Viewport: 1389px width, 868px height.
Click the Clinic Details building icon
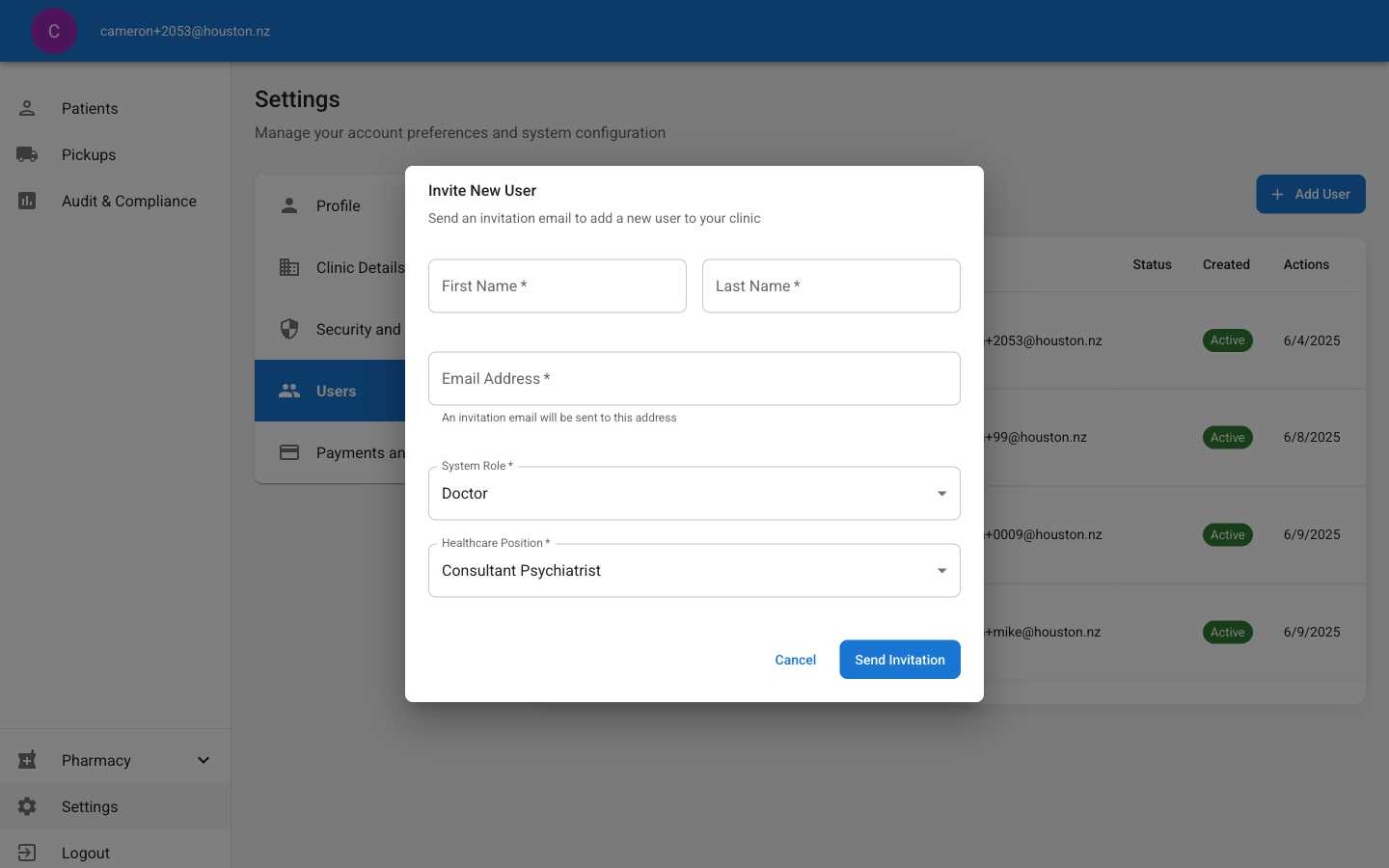tap(289, 267)
